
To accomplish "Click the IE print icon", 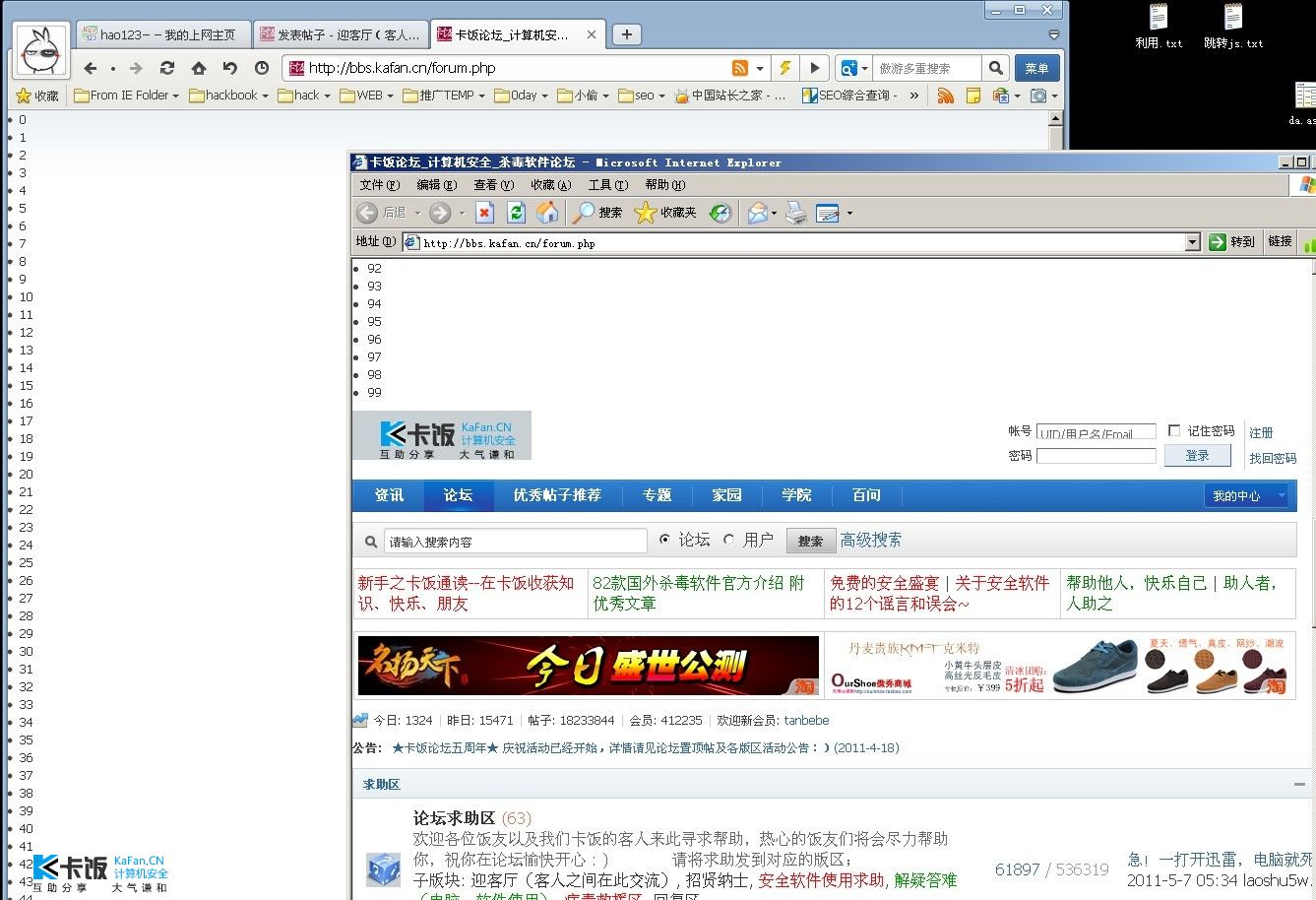I will click(796, 212).
